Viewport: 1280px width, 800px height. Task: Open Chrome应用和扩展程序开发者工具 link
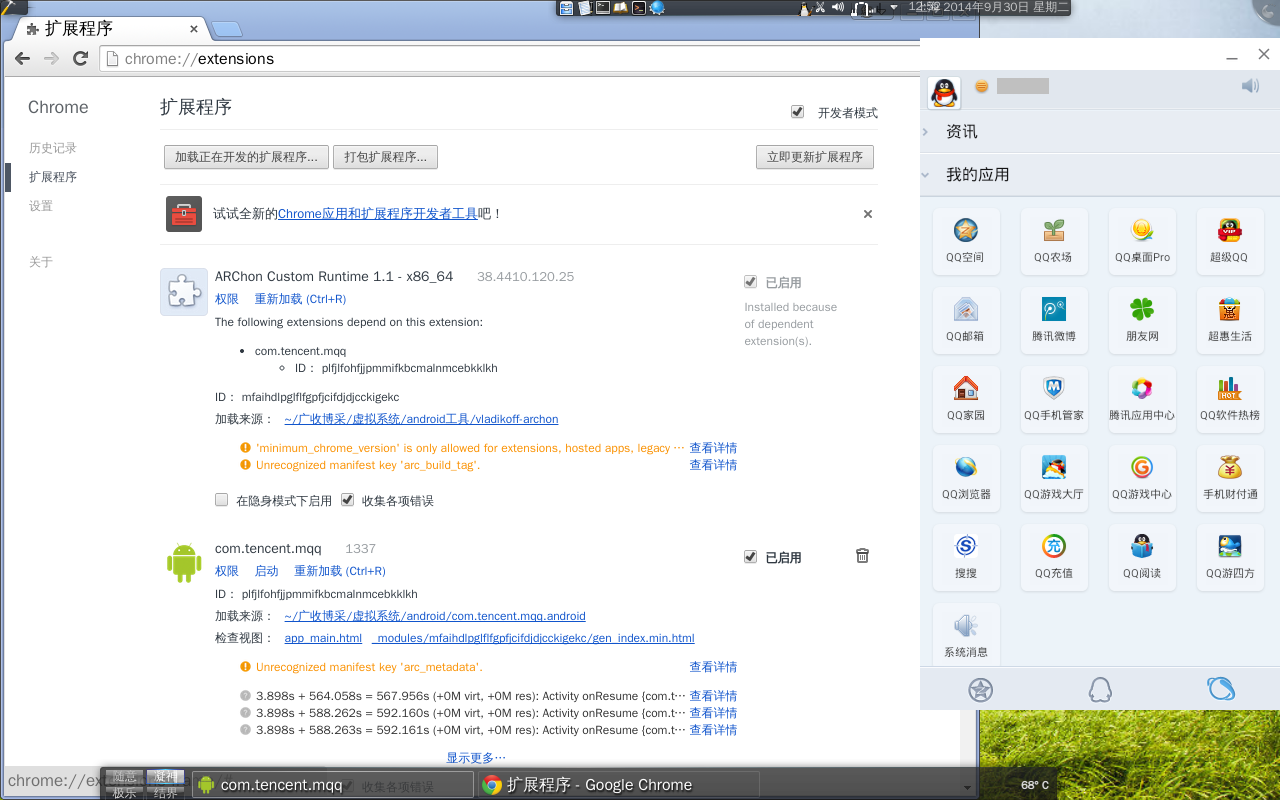coord(377,213)
